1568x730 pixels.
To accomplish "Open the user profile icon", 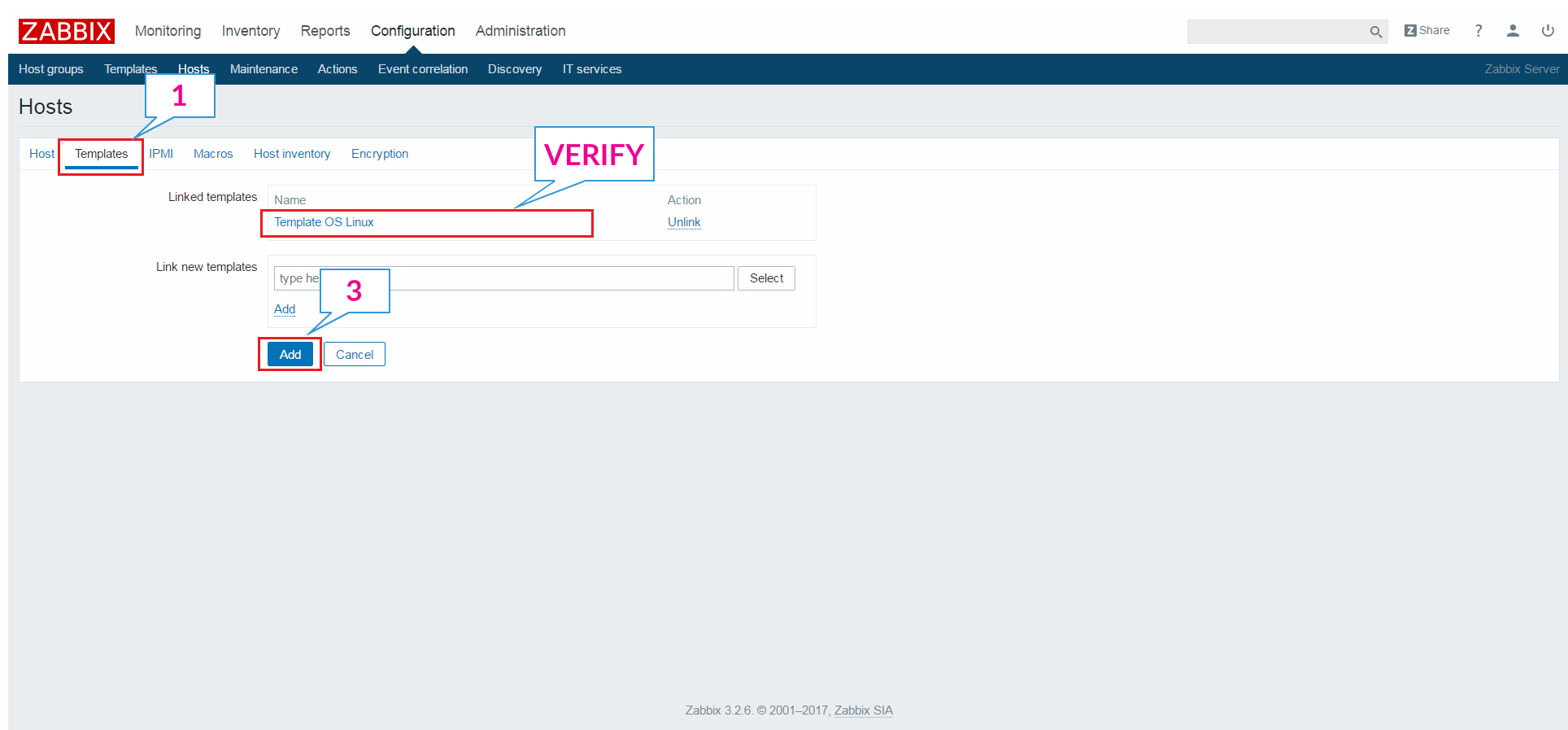I will (x=1513, y=30).
